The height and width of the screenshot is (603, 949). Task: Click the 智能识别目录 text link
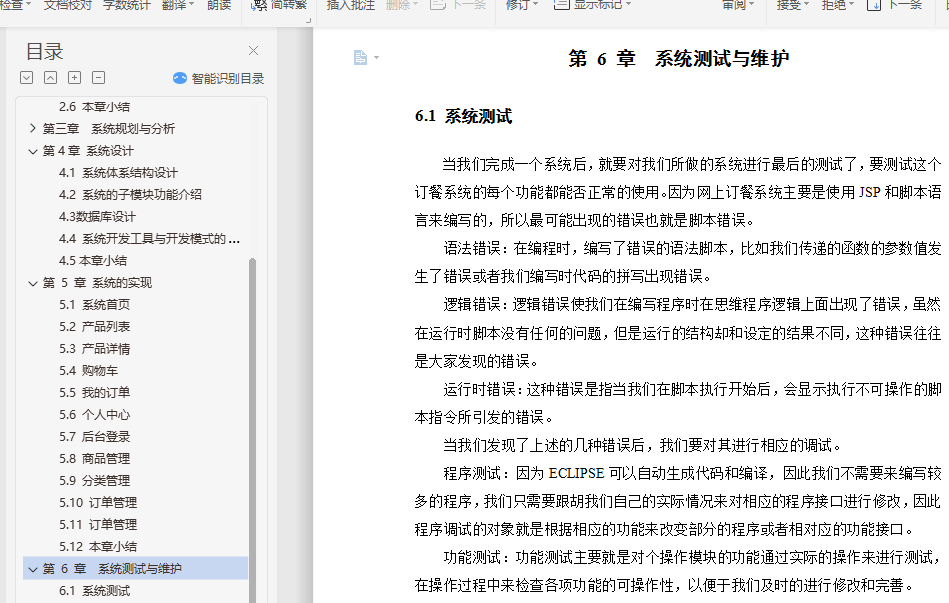tap(228, 78)
